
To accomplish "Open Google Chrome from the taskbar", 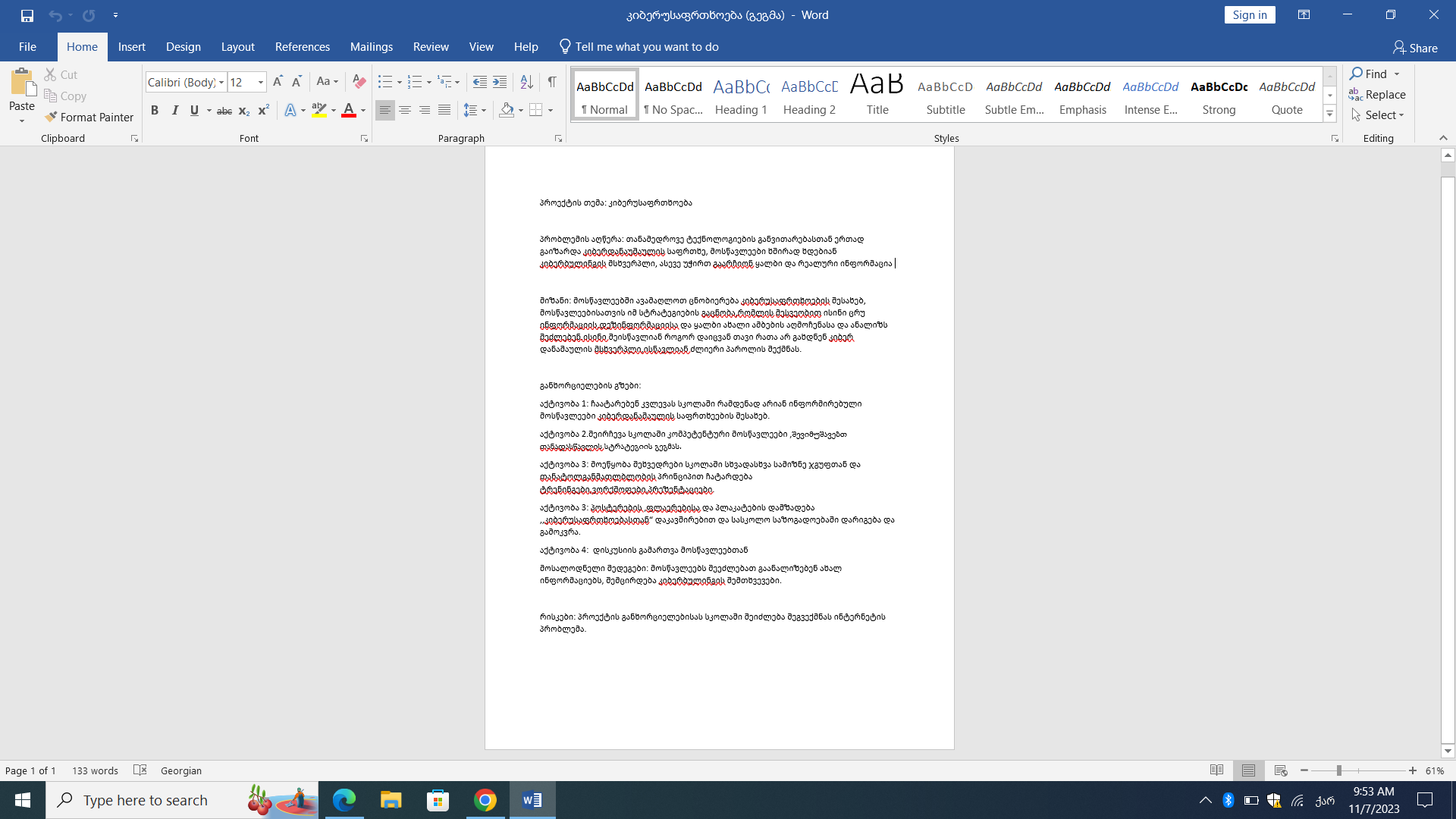I will [x=485, y=800].
